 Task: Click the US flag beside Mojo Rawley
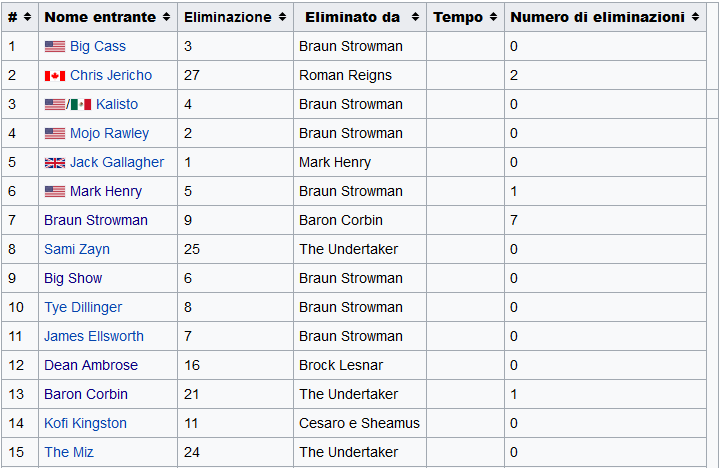point(55,134)
